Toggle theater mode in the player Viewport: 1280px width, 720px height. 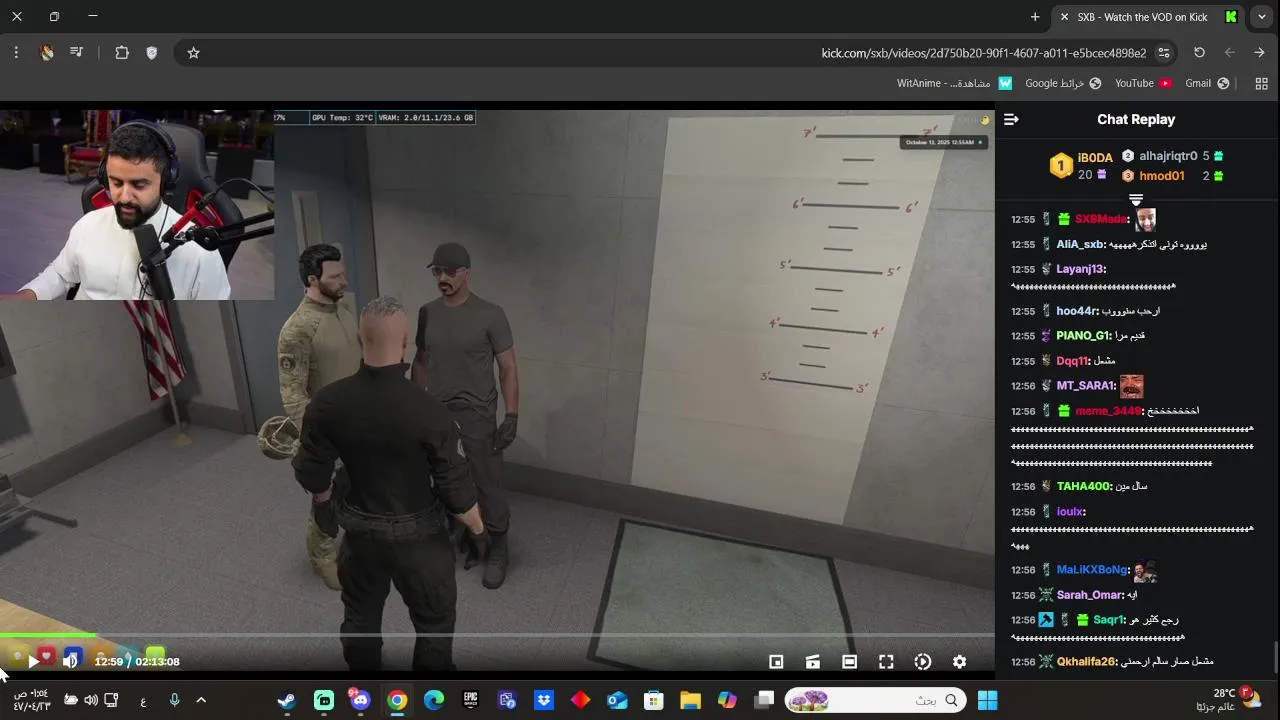(849, 662)
